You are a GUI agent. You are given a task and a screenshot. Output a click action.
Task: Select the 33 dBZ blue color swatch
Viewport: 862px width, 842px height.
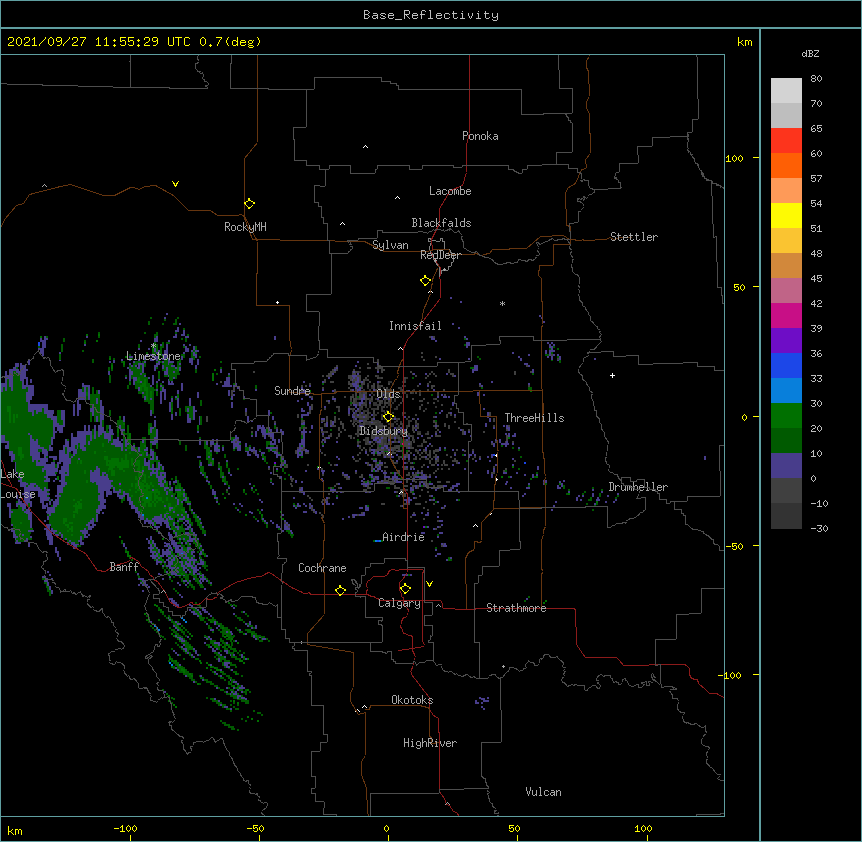pyautogui.click(x=786, y=390)
